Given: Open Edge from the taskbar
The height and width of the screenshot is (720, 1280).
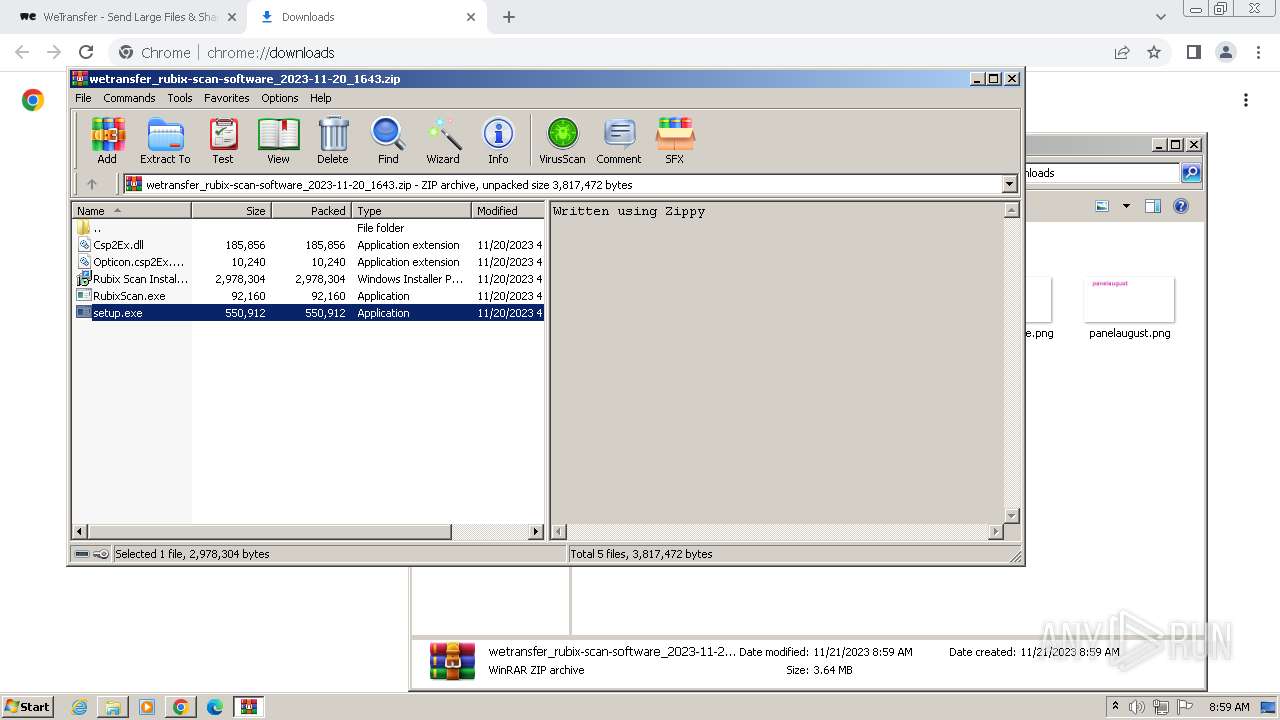Looking at the screenshot, I should pyautogui.click(x=214, y=707).
